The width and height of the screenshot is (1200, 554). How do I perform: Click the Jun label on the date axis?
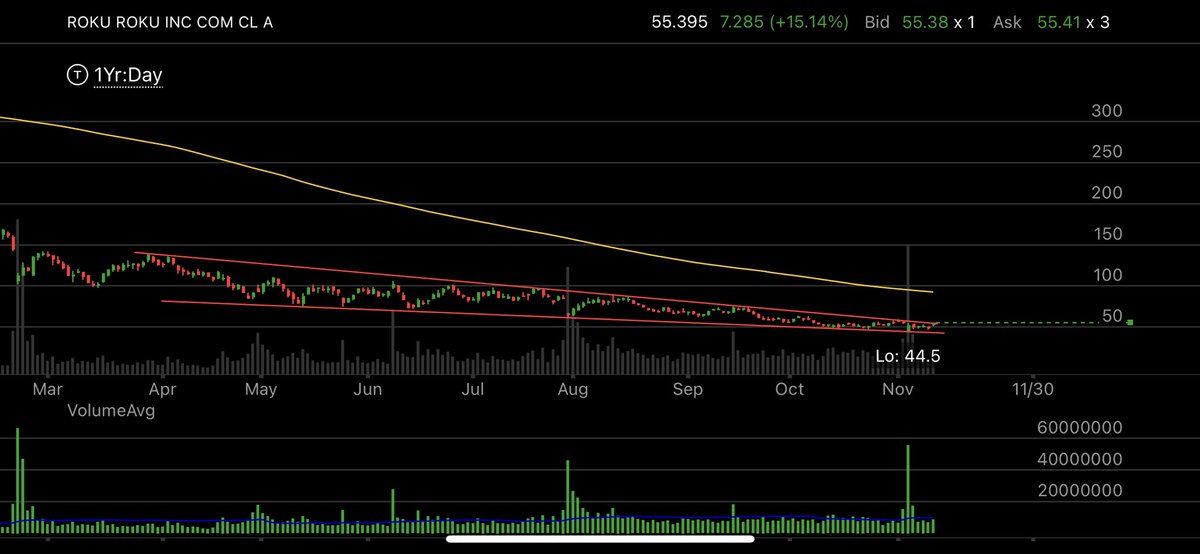(369, 388)
